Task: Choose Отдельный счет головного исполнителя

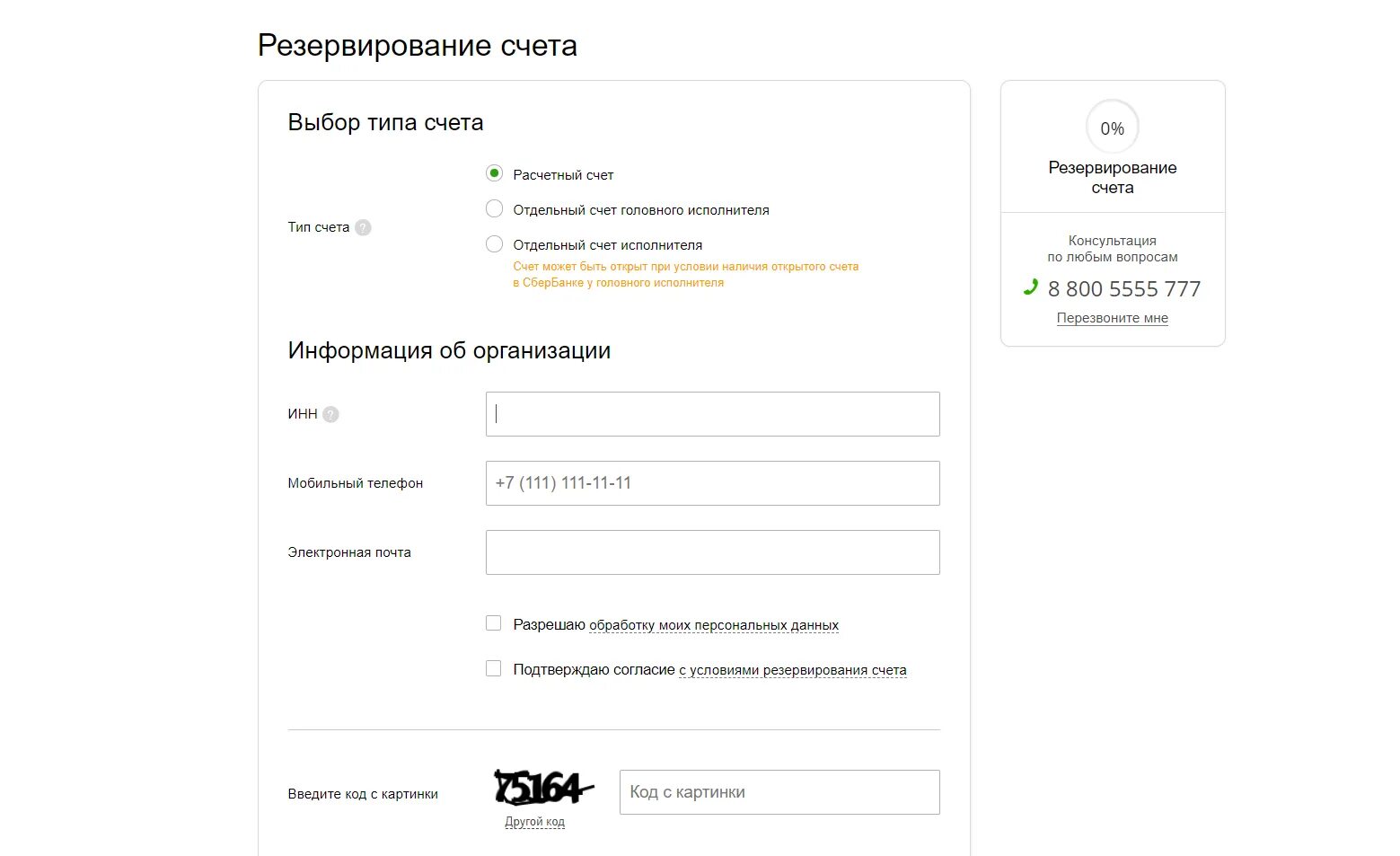Action: tap(494, 208)
